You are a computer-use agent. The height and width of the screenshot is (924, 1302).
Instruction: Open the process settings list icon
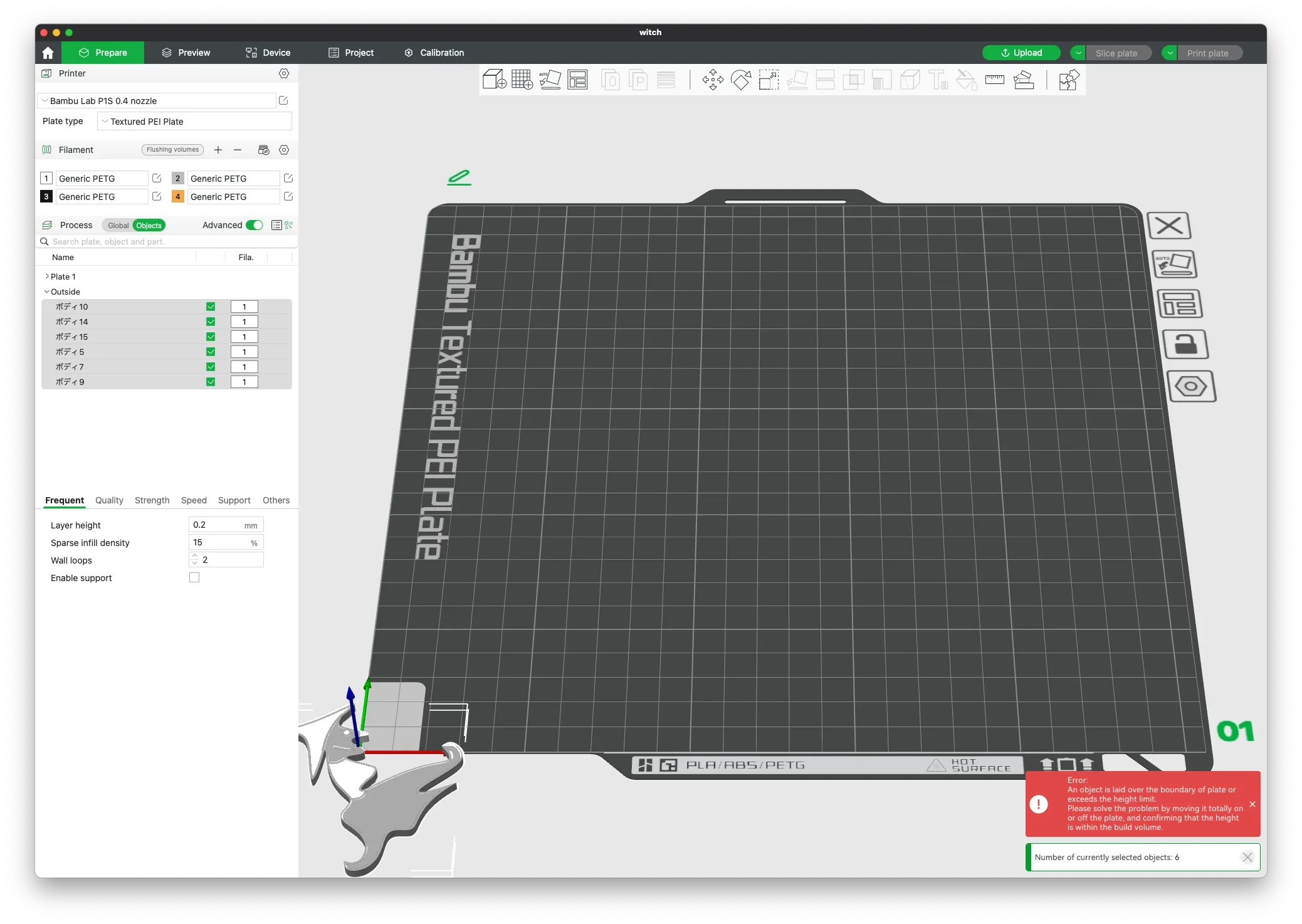pyautogui.click(x=276, y=225)
